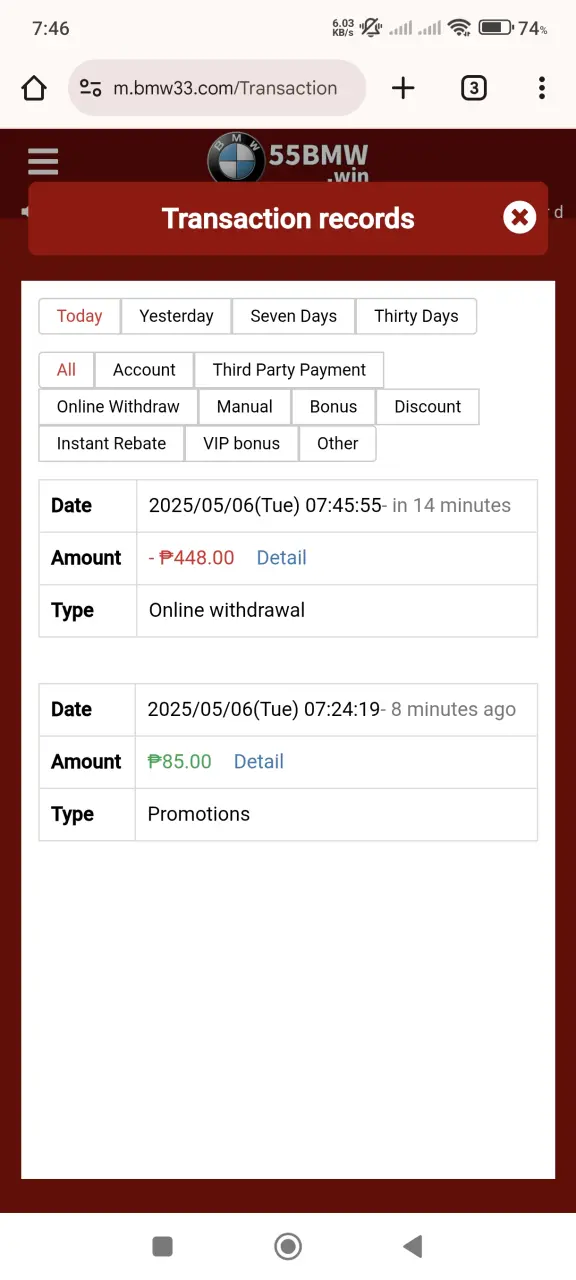
Task: Close the Transaction records dialog
Action: (519, 217)
